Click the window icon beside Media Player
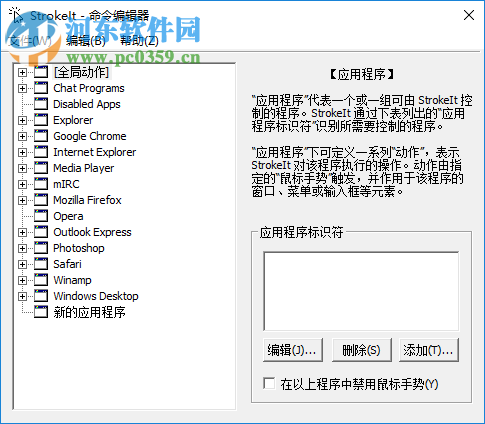 pos(41,168)
